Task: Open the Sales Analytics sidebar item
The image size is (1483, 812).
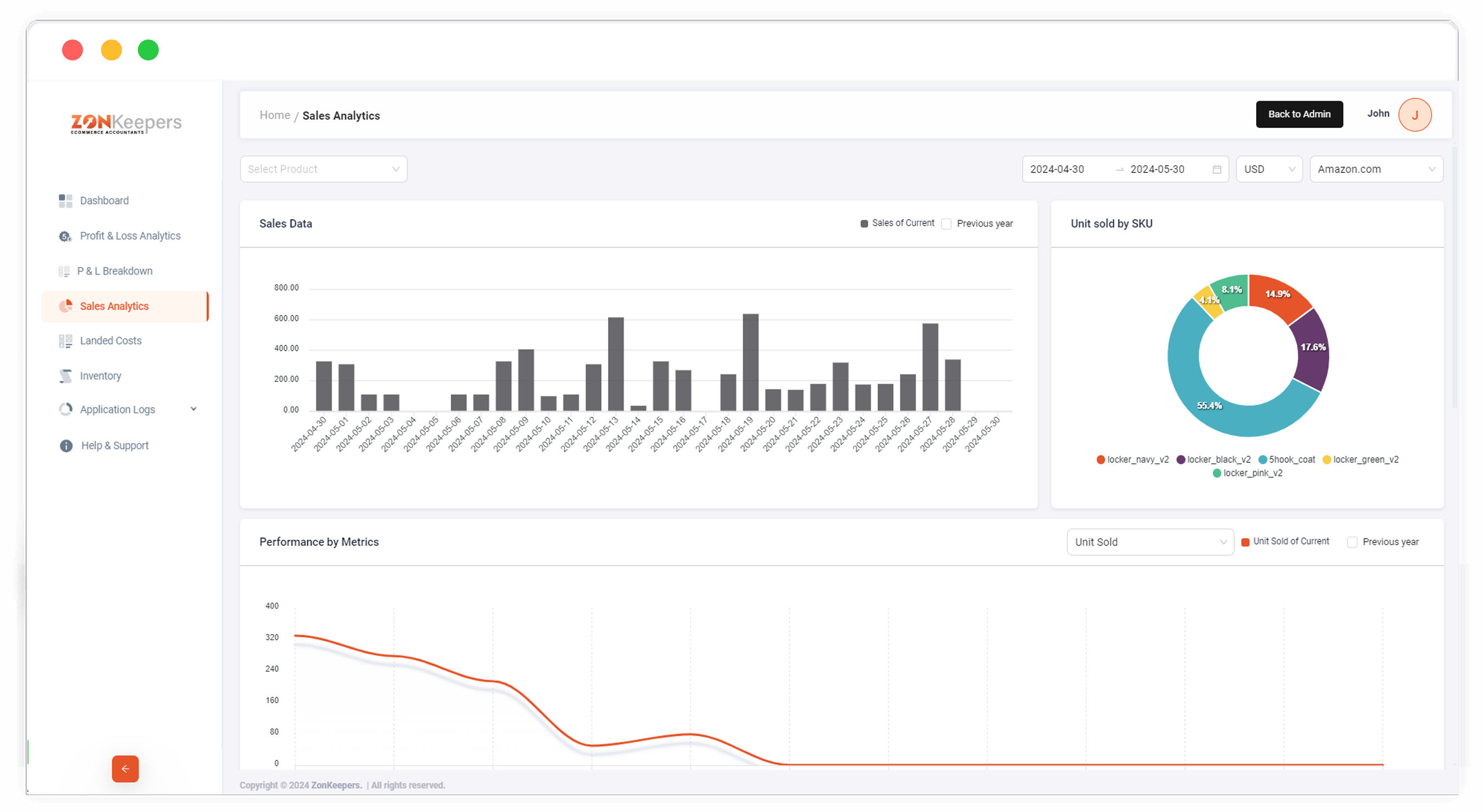Action: tap(114, 306)
